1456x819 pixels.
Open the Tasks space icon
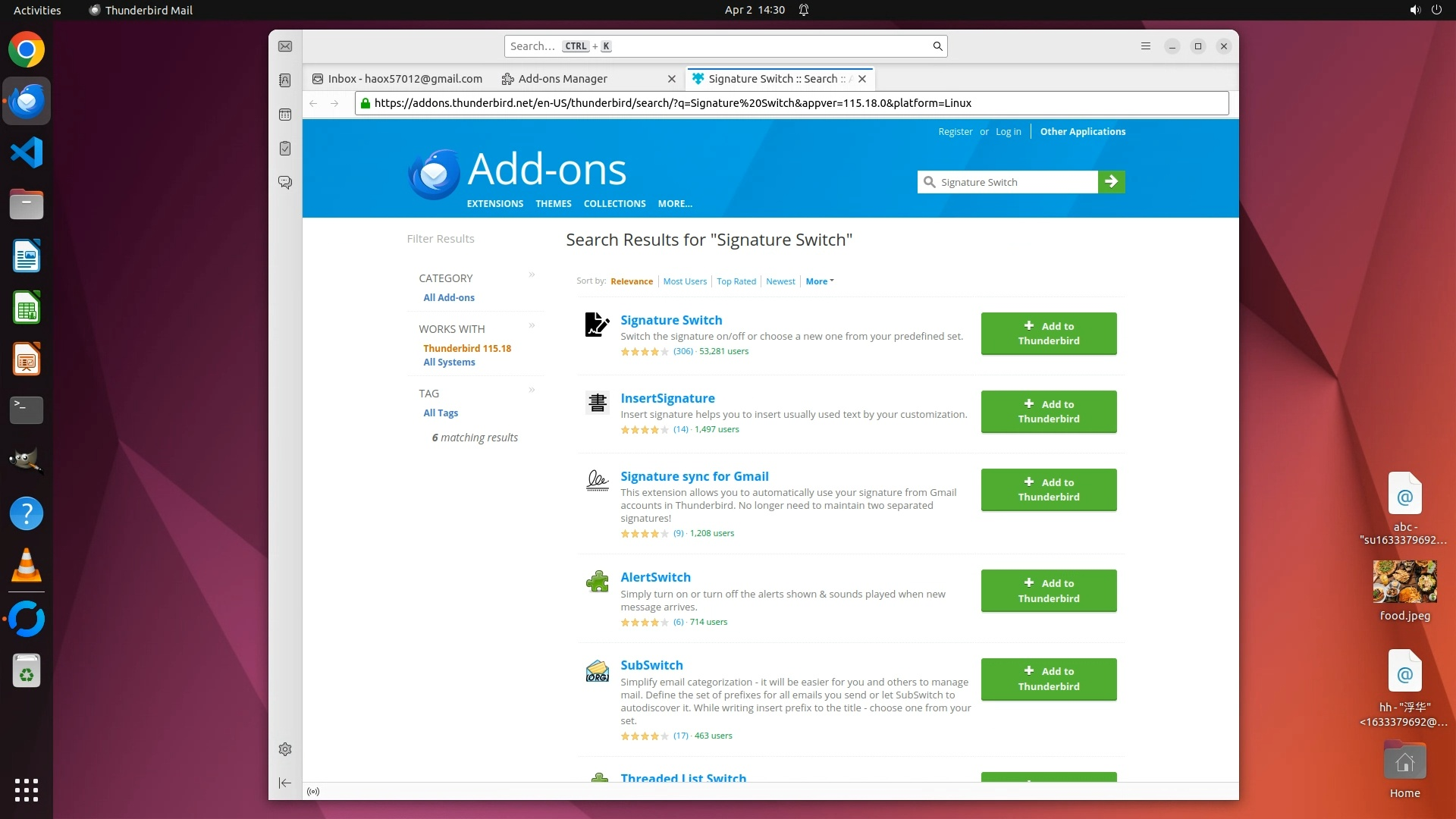click(x=285, y=149)
